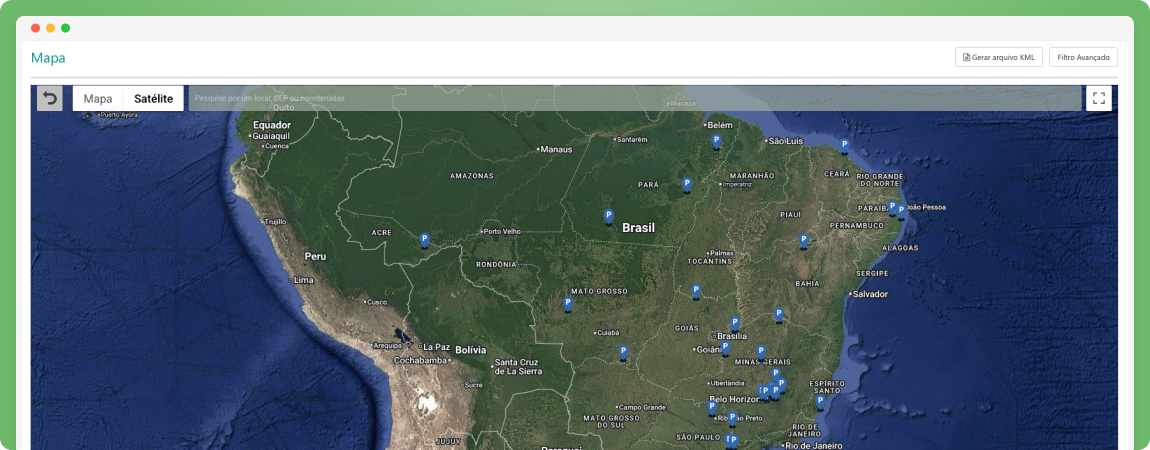Click the Mapa page title
This screenshot has height=450, width=1150.
pyautogui.click(x=48, y=58)
